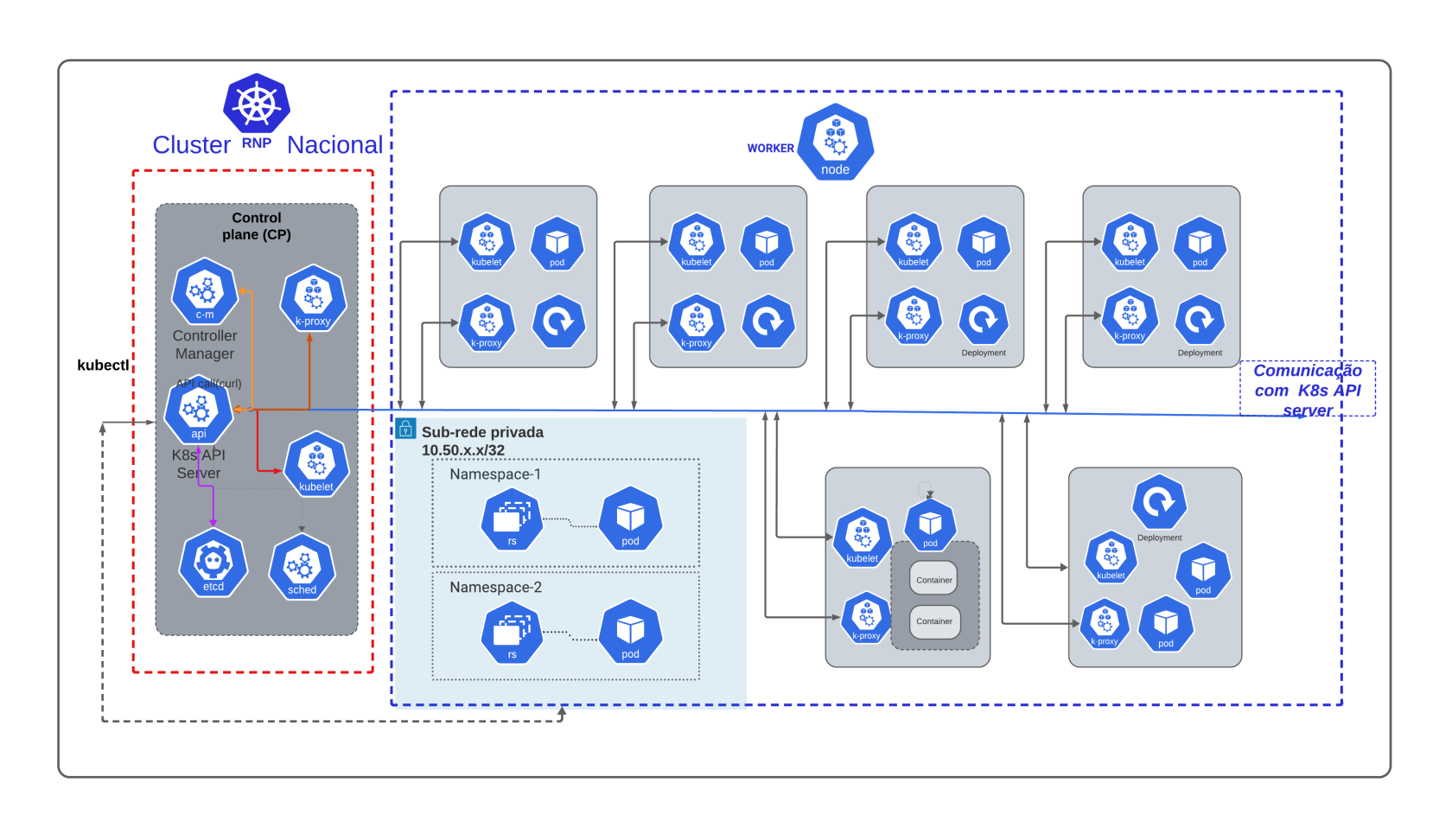Click the api K8s API Server icon
The height and width of the screenshot is (840, 1452).
[199, 410]
